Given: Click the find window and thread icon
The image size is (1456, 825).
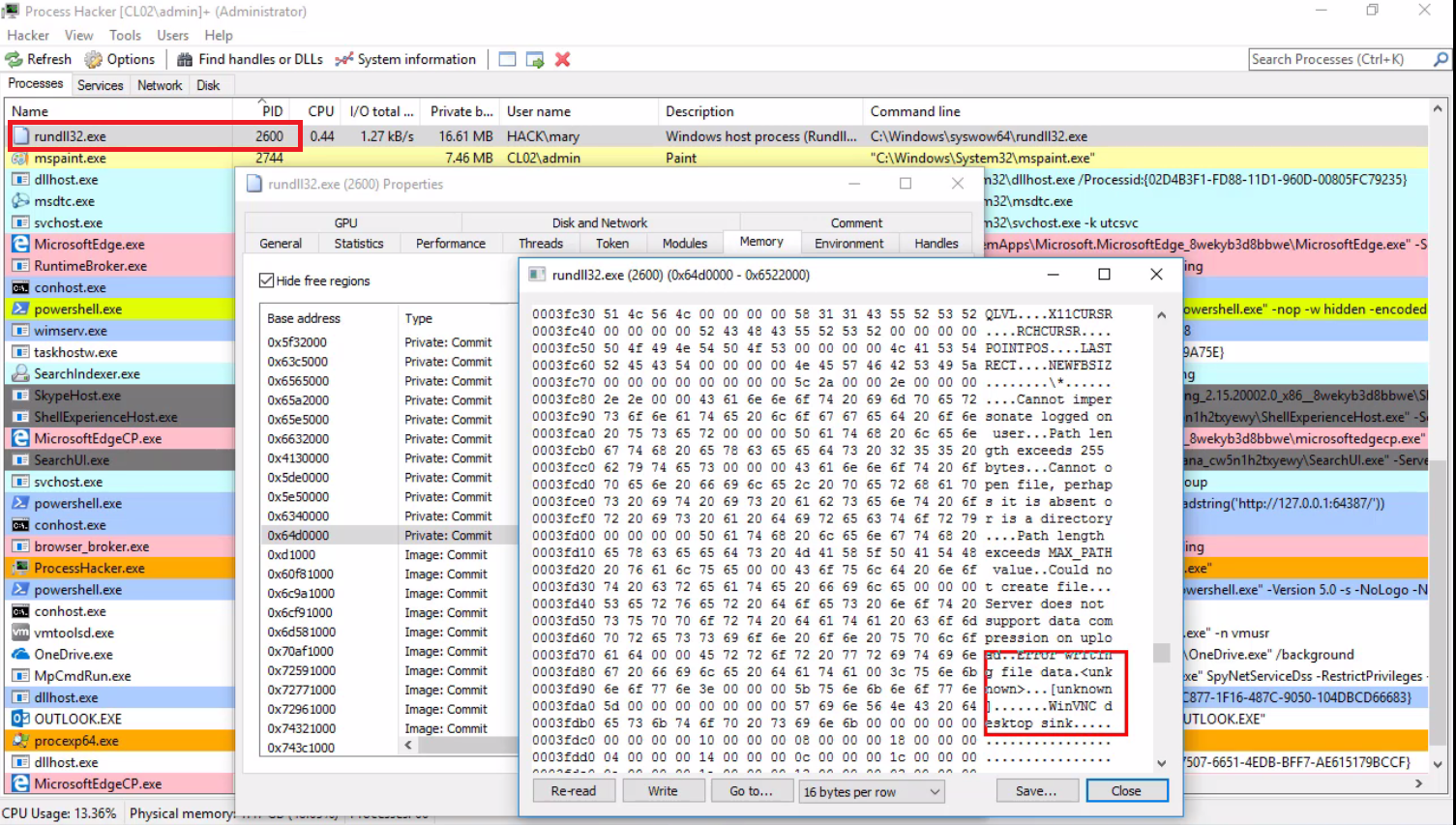Looking at the screenshot, I should pos(535,59).
